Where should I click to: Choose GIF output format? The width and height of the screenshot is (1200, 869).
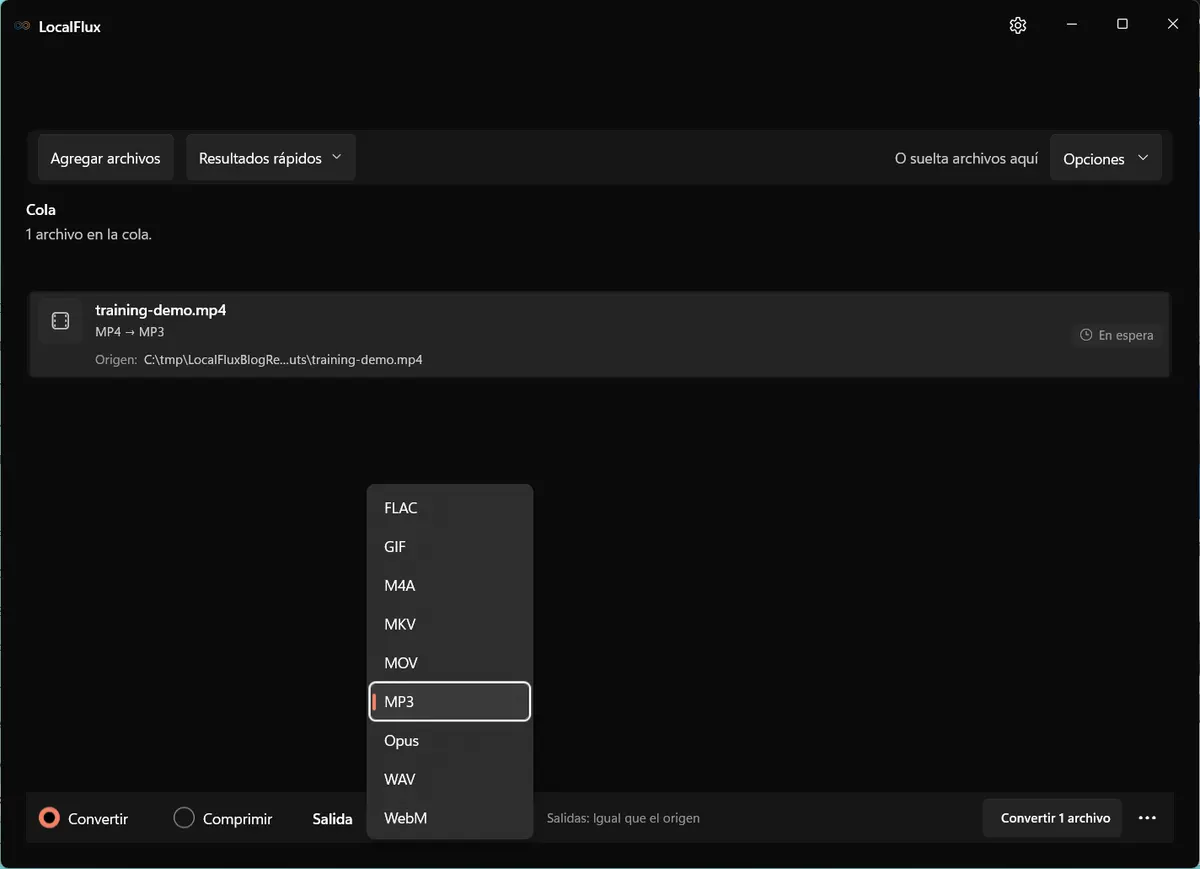tap(450, 547)
